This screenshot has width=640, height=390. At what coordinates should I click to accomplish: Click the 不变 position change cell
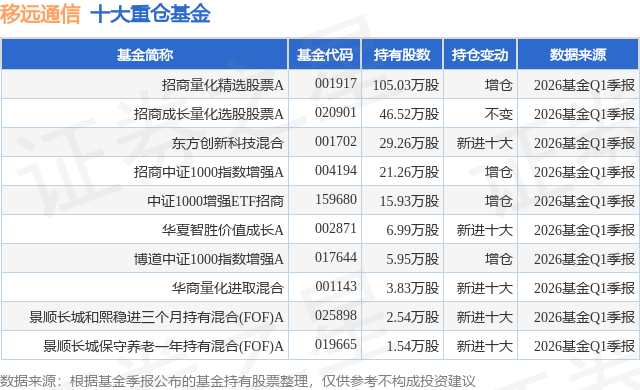[x=498, y=114]
